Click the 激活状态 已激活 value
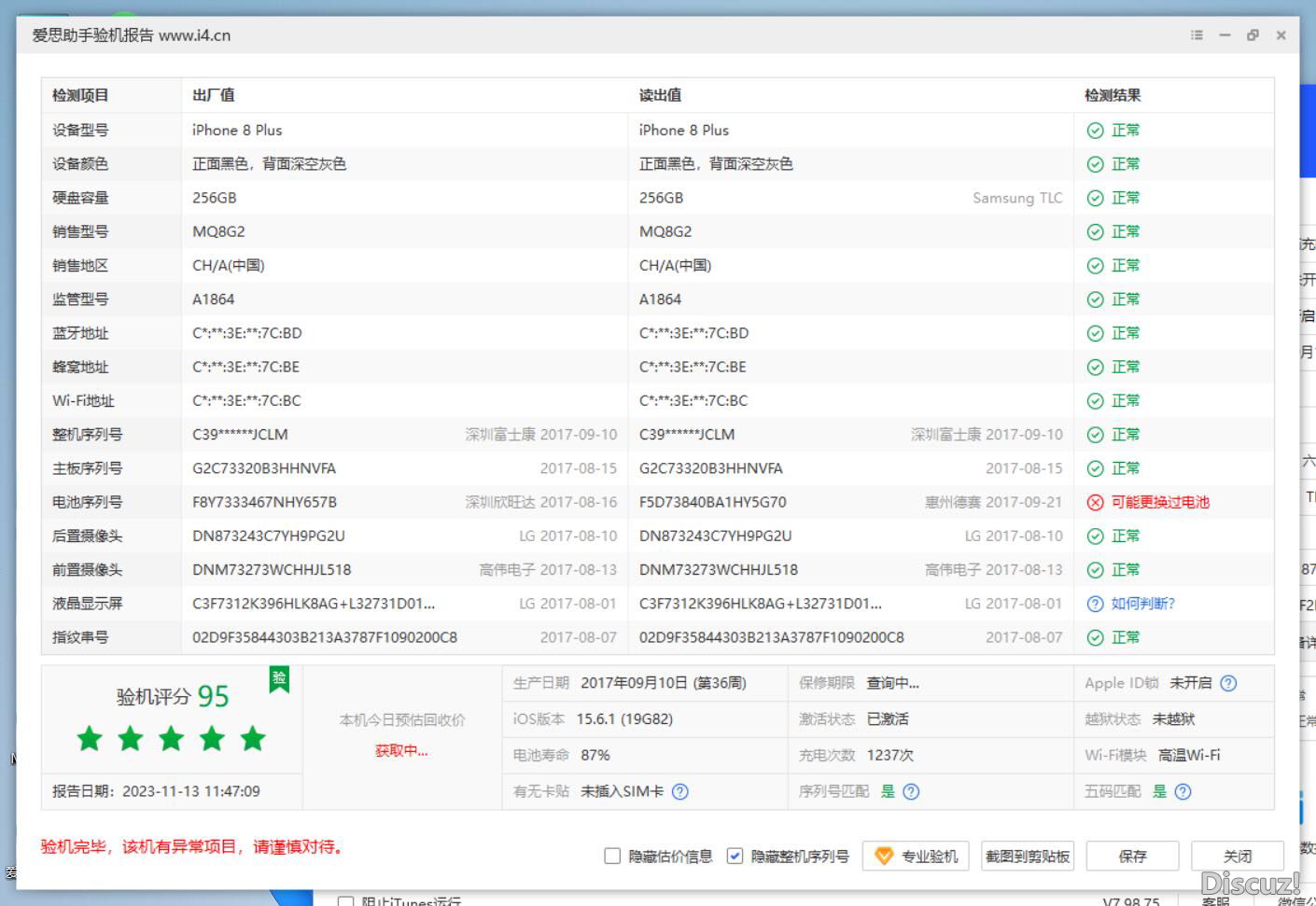This screenshot has width=1316, height=906. coord(888,719)
